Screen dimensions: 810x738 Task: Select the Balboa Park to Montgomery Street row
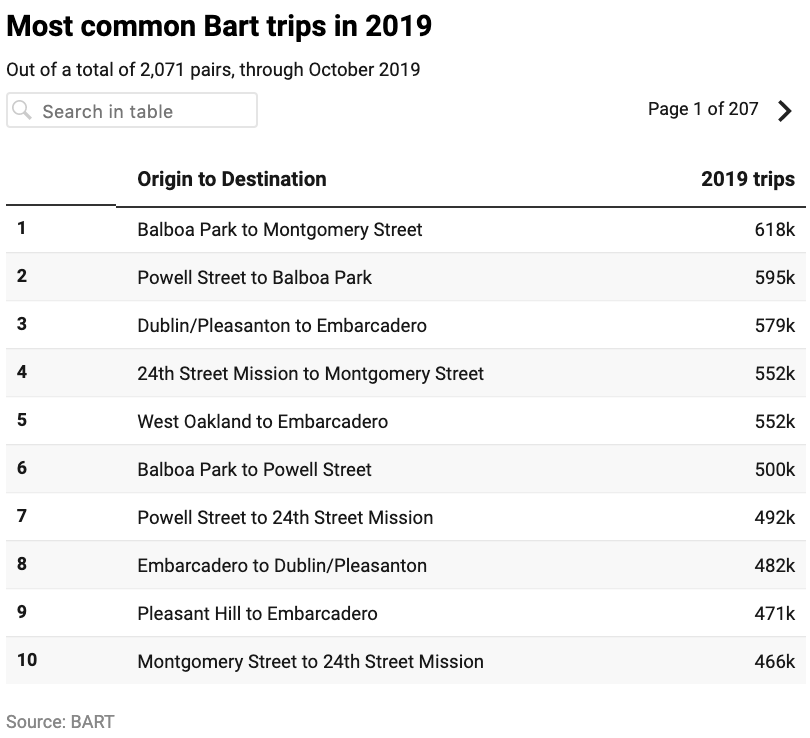(x=279, y=230)
